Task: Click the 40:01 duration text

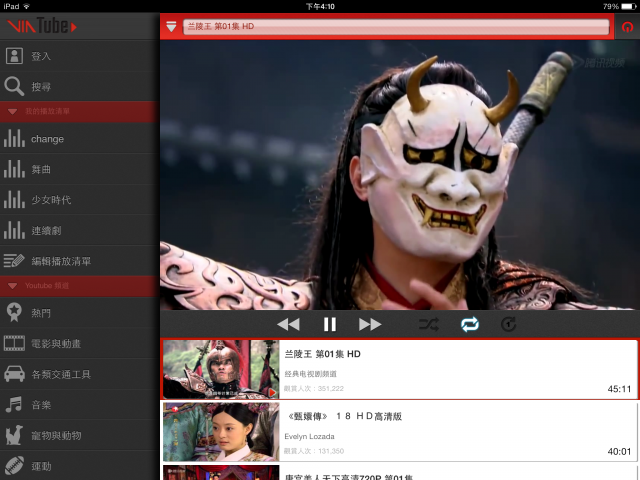Action: pyautogui.click(x=619, y=451)
